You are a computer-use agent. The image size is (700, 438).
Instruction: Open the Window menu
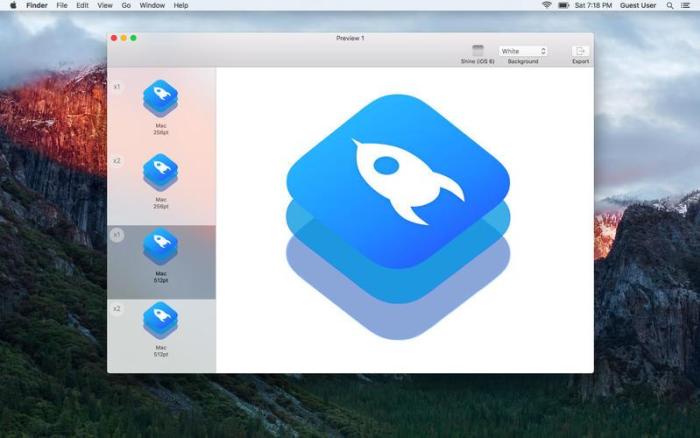(152, 5)
